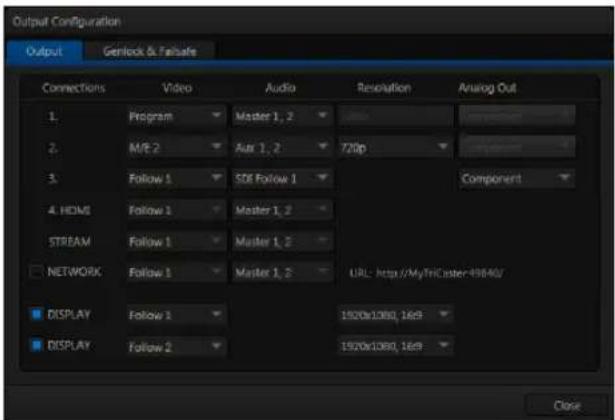Click the NETWORK connection label
Image resolution: width=615 pixels, height=420 pixels.
[74, 272]
